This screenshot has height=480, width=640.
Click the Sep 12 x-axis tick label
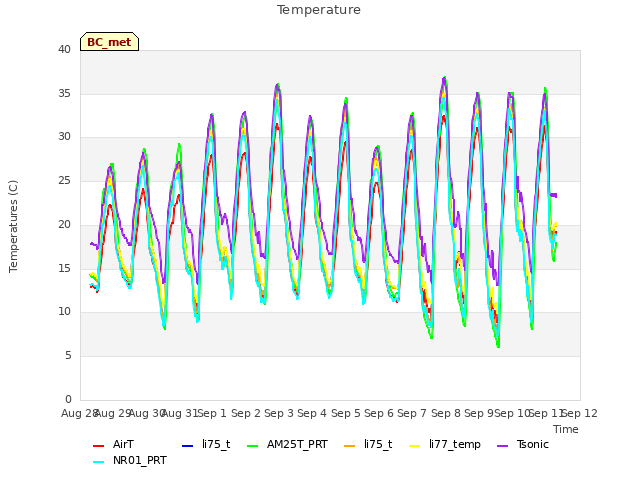click(x=580, y=413)
